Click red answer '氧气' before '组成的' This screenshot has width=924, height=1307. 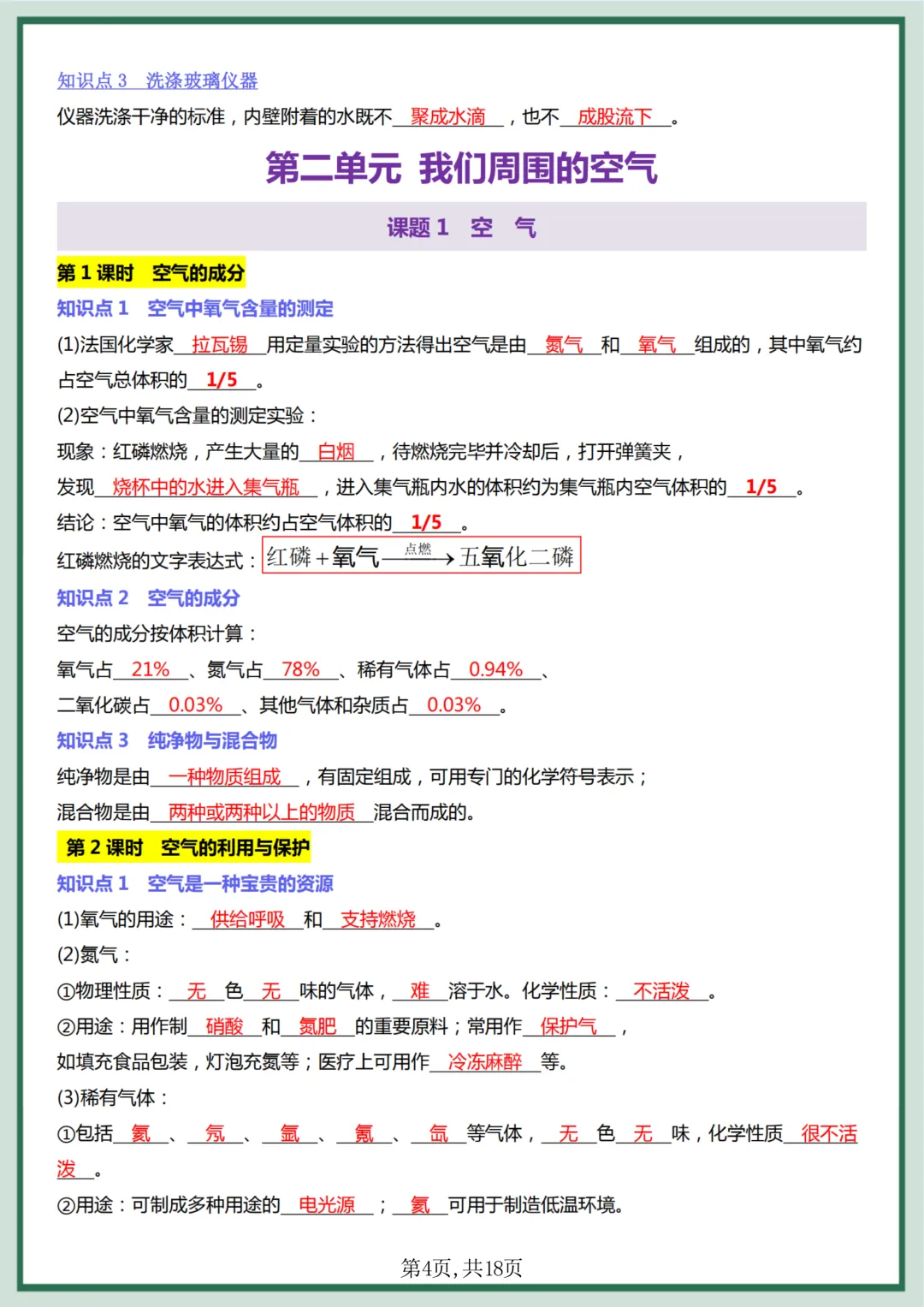[x=657, y=344]
